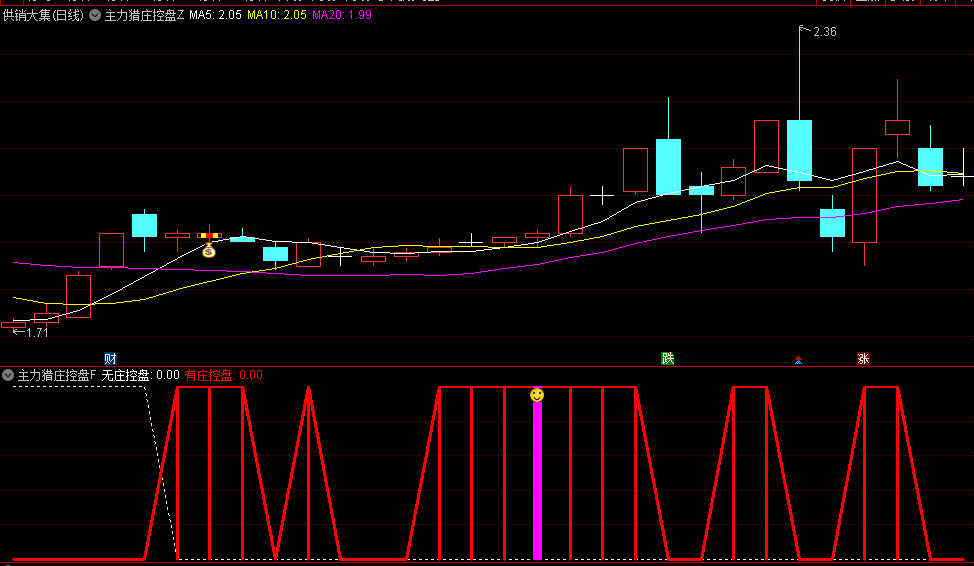
Task: Click the 2.36 high price annotation
Action: (824, 32)
